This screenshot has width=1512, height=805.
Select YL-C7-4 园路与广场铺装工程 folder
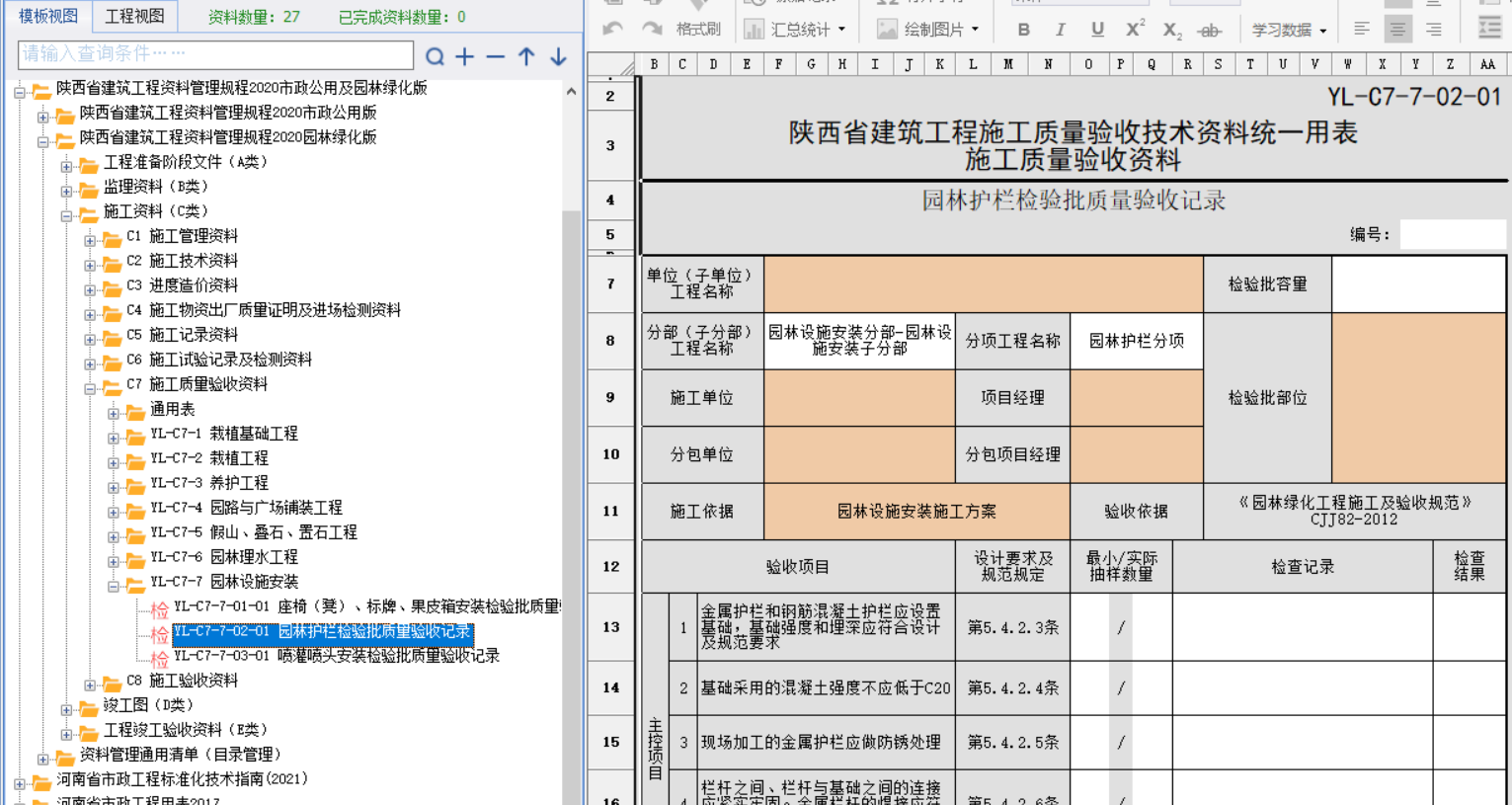246,508
